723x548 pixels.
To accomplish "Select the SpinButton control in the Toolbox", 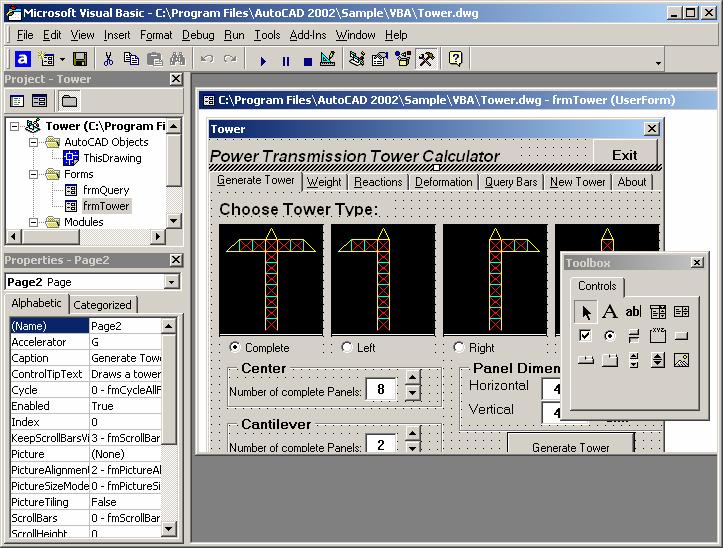I will pyautogui.click(x=658, y=360).
